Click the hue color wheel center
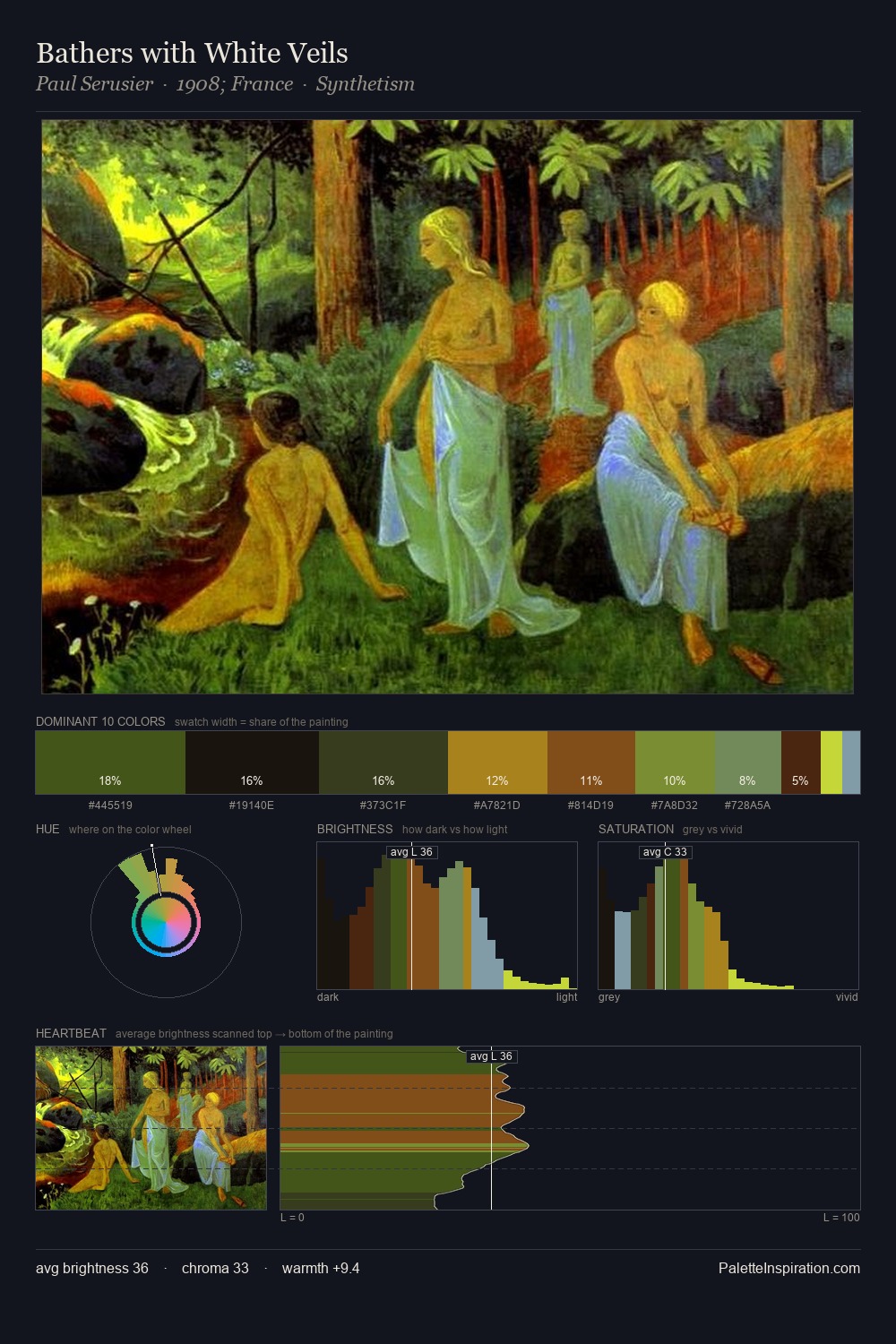This screenshot has width=896, height=1344. (x=166, y=923)
